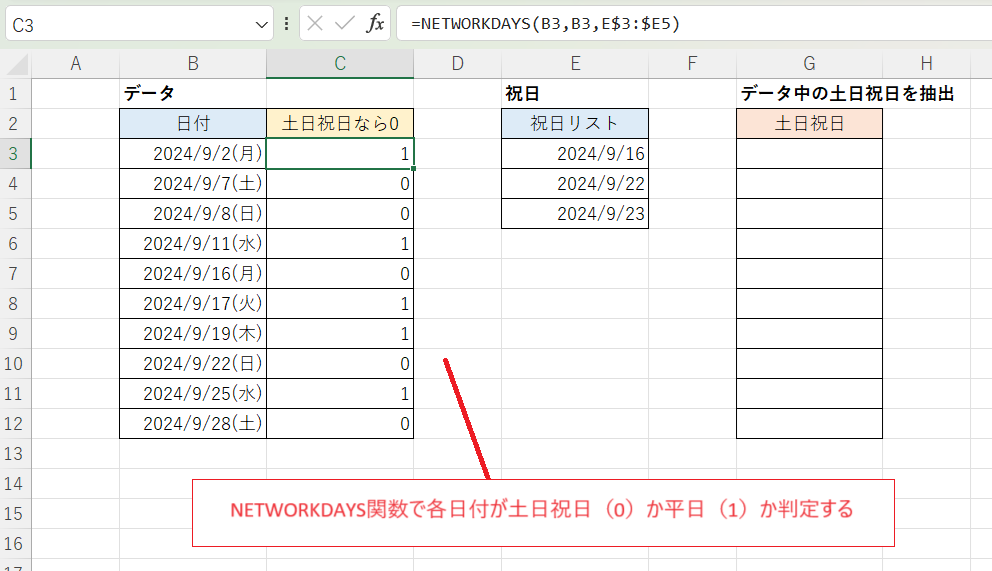Select date cell 2024/9/8(日)
Viewport: 992px width, 571px height.
click(193, 214)
